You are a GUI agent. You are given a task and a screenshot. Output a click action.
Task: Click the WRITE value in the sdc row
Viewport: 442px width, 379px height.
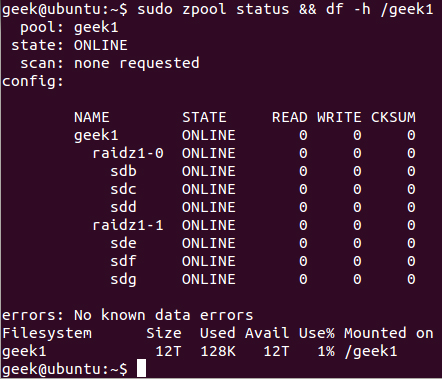357,189
